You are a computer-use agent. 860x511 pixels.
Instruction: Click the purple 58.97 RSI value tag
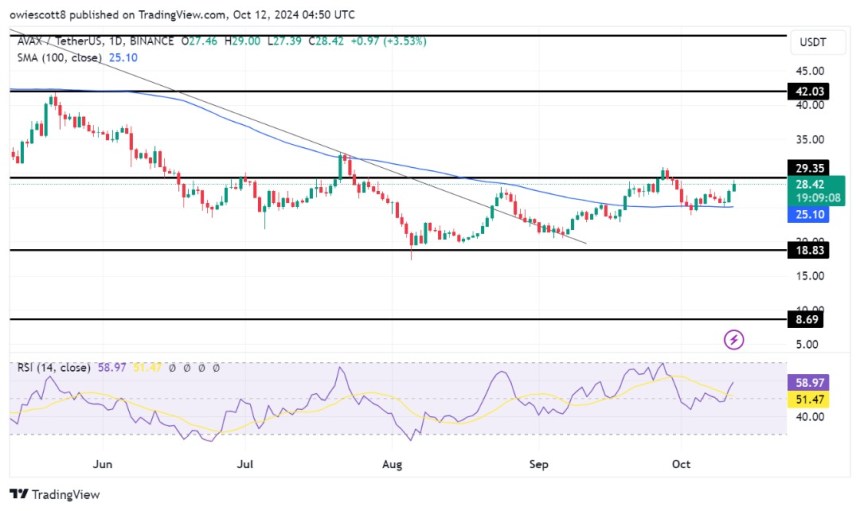coord(810,383)
